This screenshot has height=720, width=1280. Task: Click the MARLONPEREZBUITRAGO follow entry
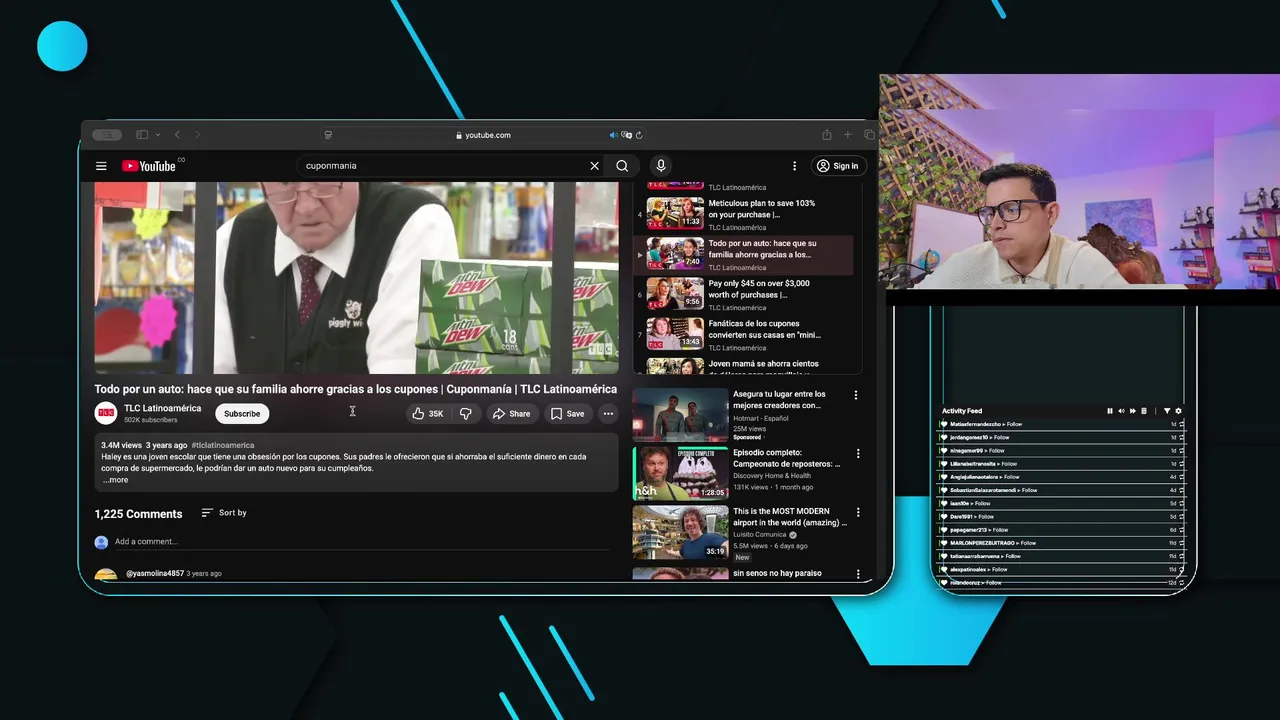[1062, 543]
